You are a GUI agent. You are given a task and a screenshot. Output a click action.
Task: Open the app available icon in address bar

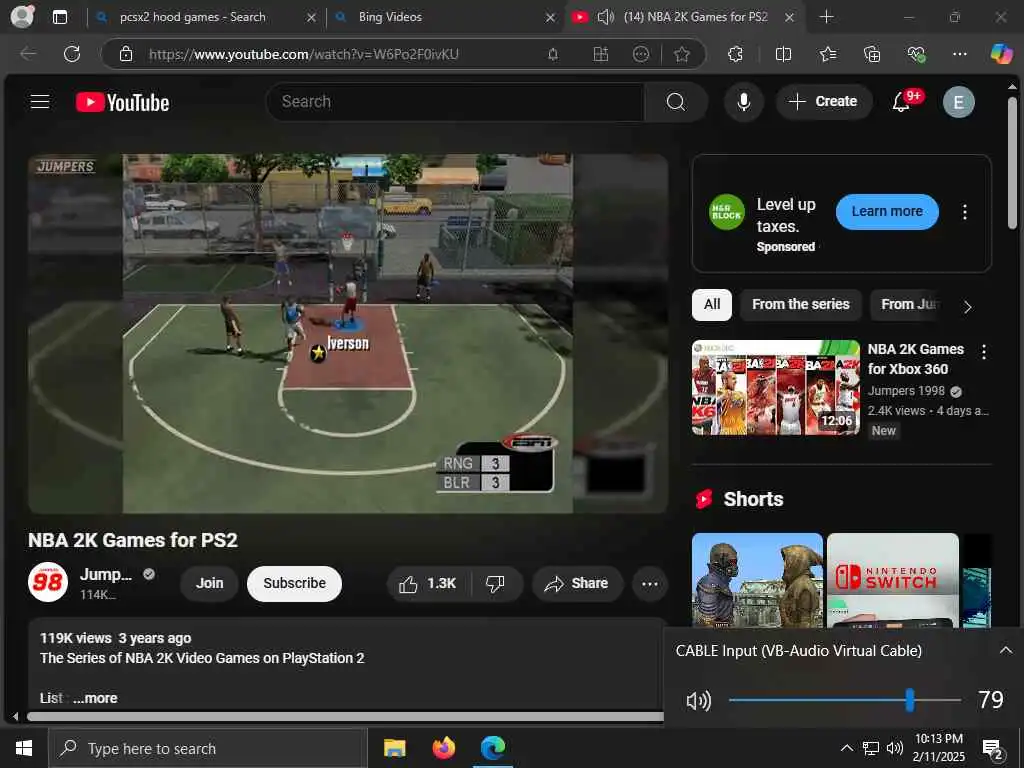pyautogui.click(x=600, y=54)
